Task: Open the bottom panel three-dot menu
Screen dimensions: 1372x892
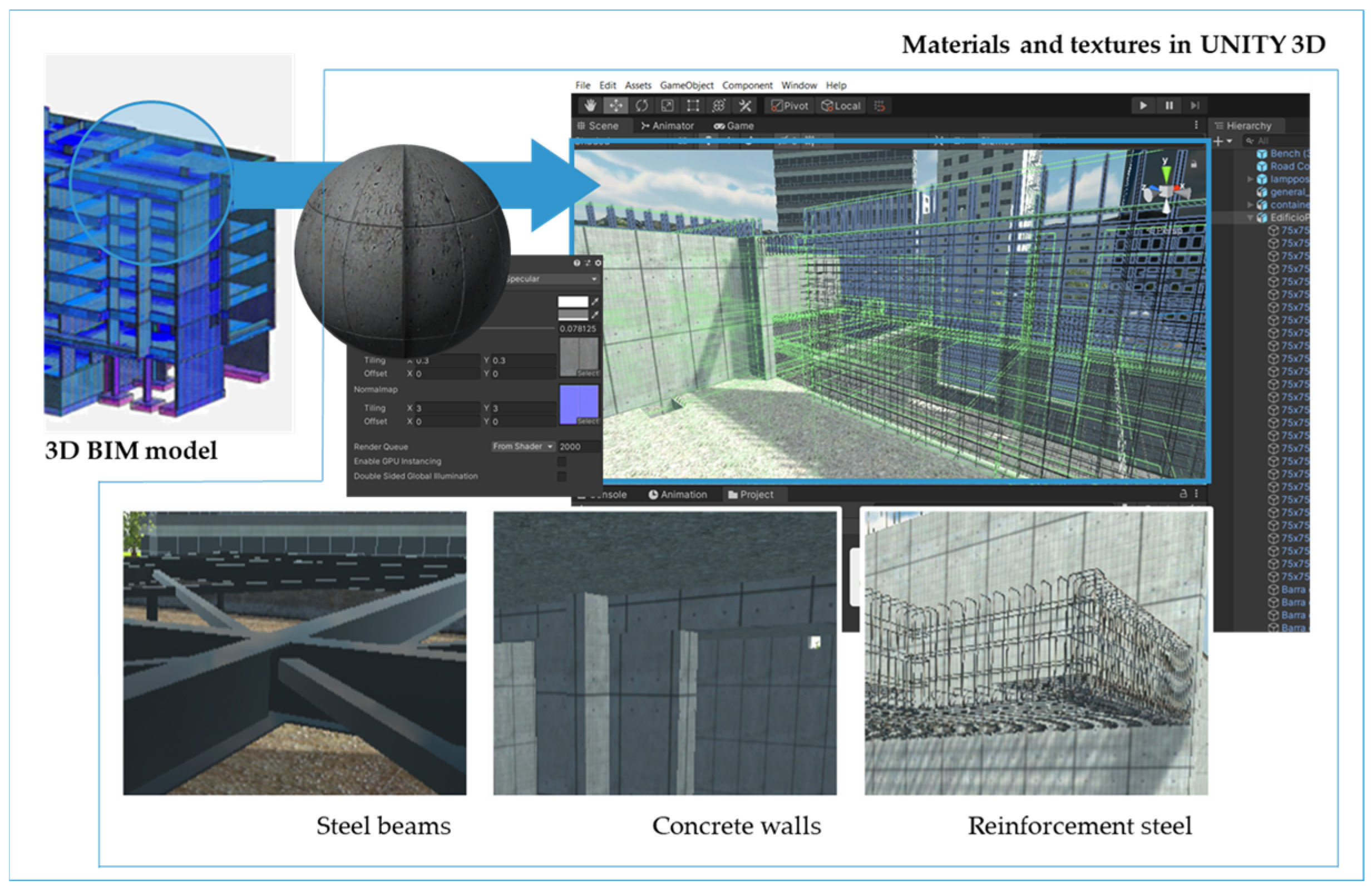Action: click(x=1196, y=494)
